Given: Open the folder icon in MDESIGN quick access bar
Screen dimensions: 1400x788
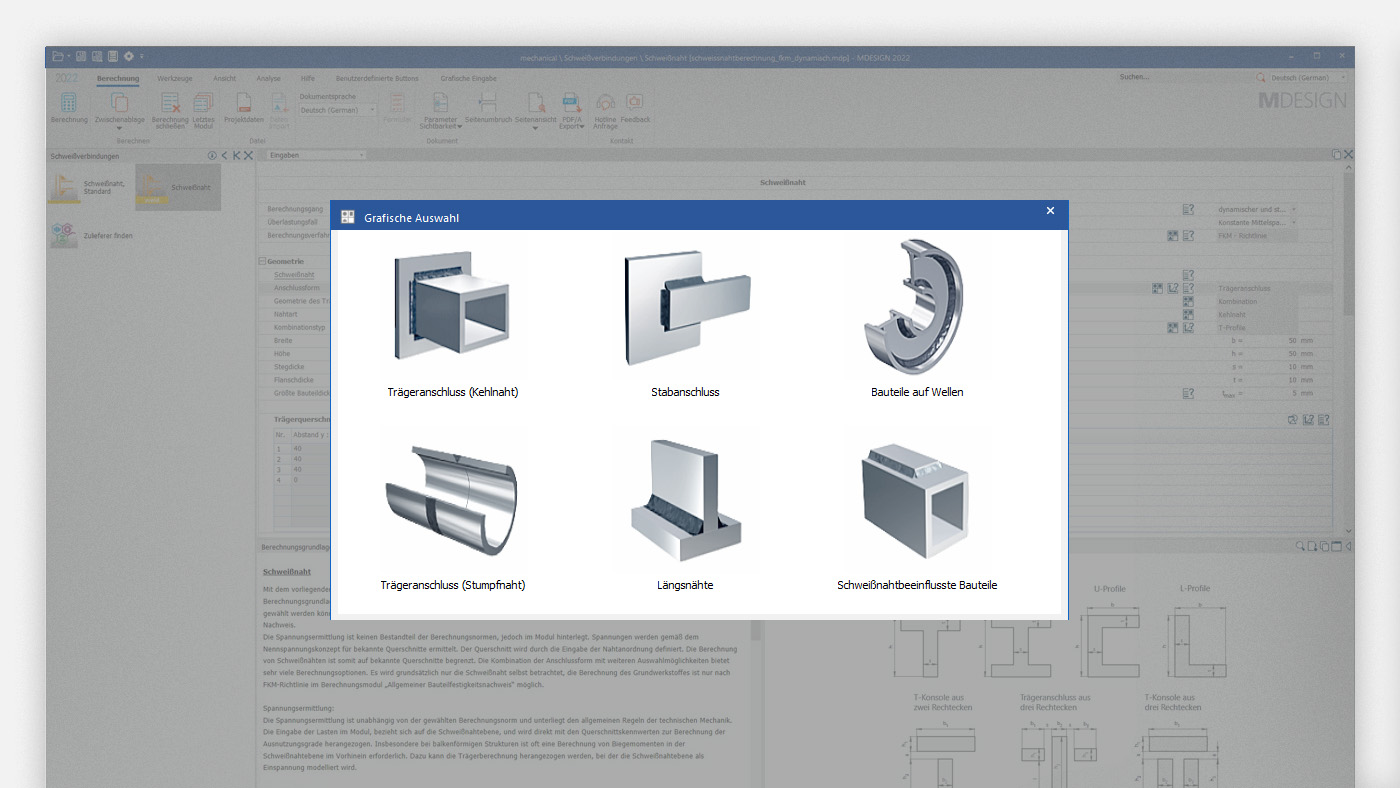Looking at the screenshot, I should [58, 56].
